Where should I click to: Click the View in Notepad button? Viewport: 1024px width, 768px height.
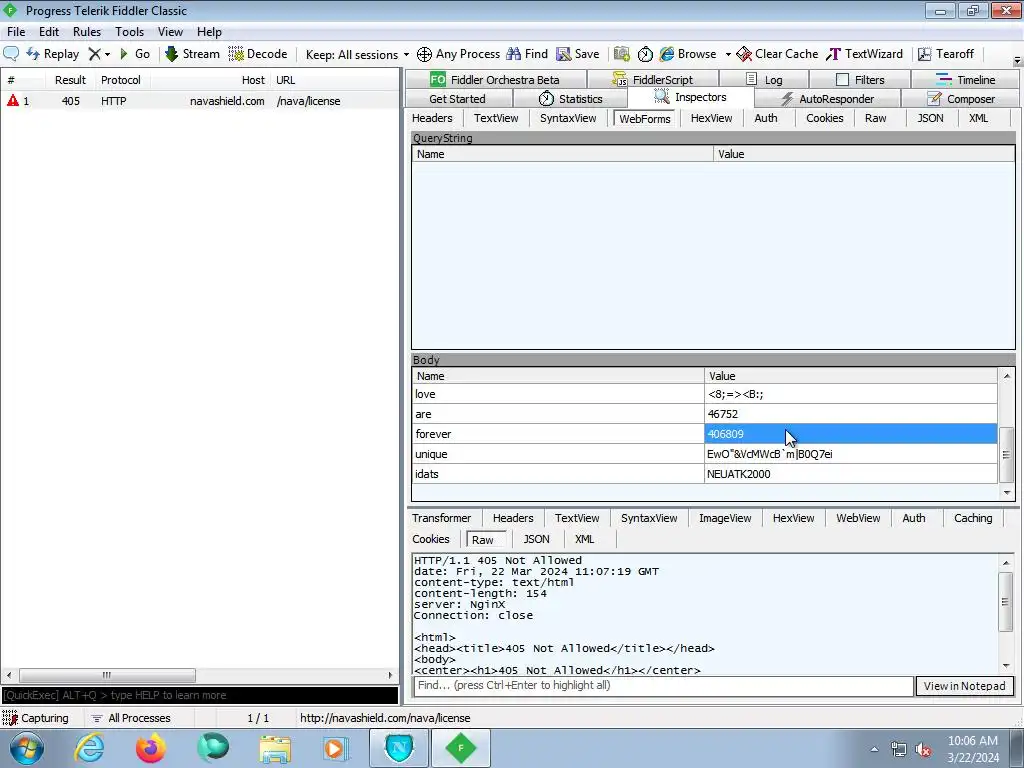point(965,686)
